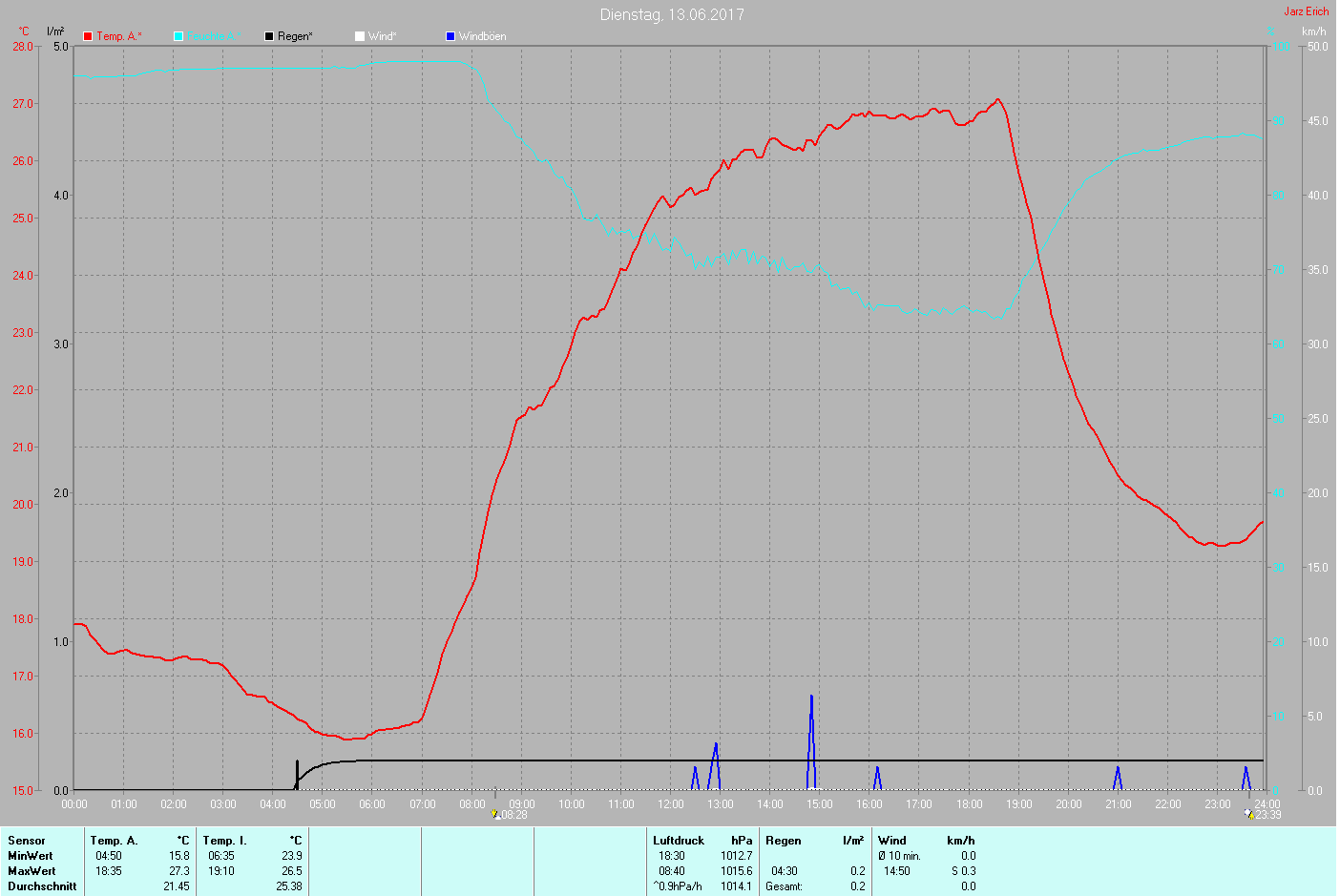Screen dimensions: 1340x896
Task: Click the Durchschnitt row label
Action: coord(42,886)
